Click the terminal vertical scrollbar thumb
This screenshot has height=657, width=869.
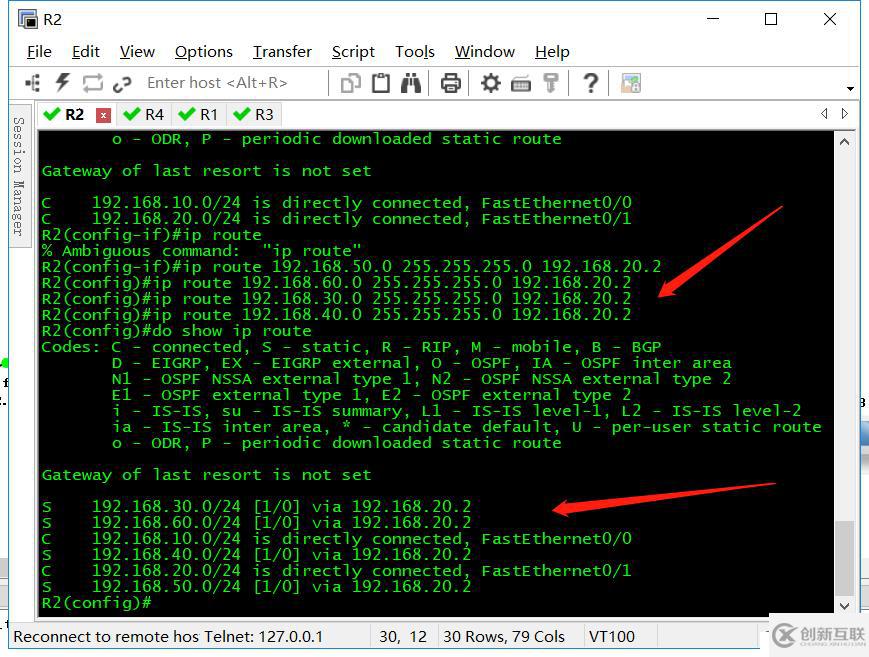click(845, 558)
